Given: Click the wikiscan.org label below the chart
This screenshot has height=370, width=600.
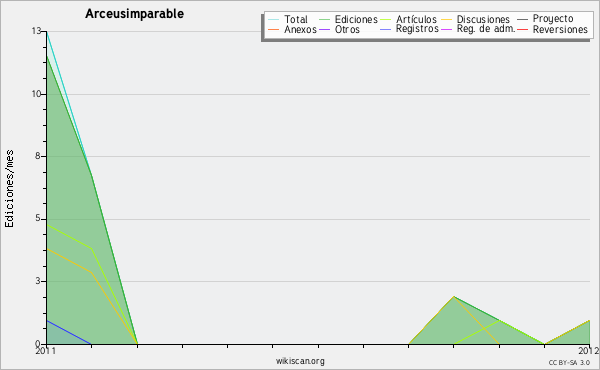Looking at the screenshot, I should [300, 361].
